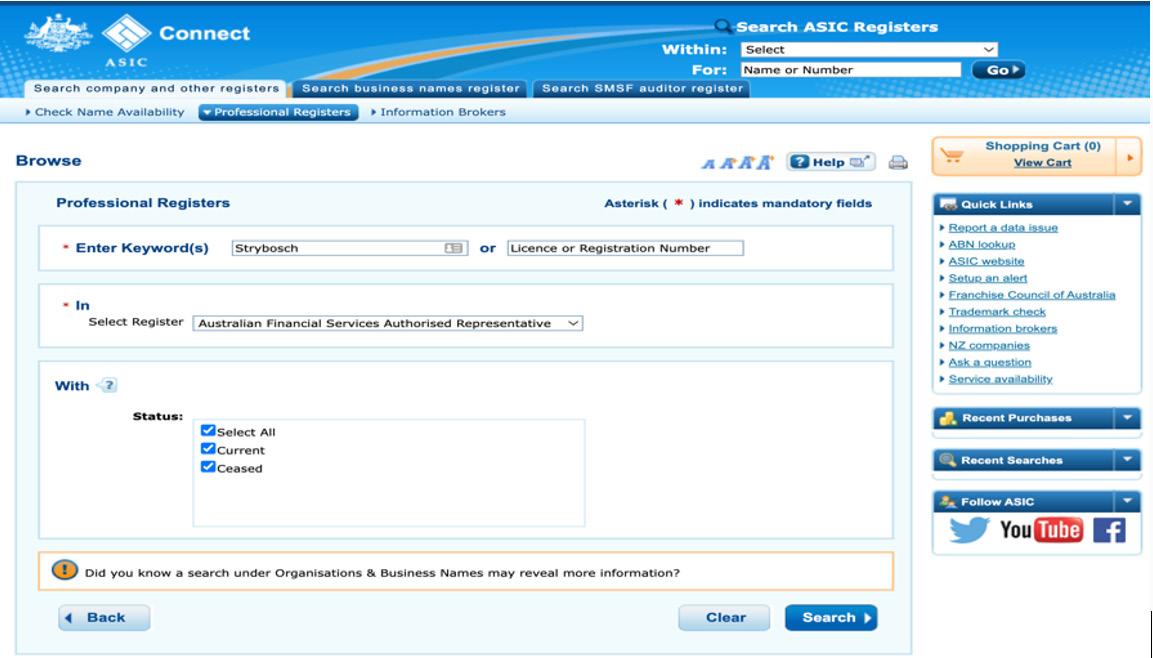
Task: Click the printer icon
Action: 898,162
